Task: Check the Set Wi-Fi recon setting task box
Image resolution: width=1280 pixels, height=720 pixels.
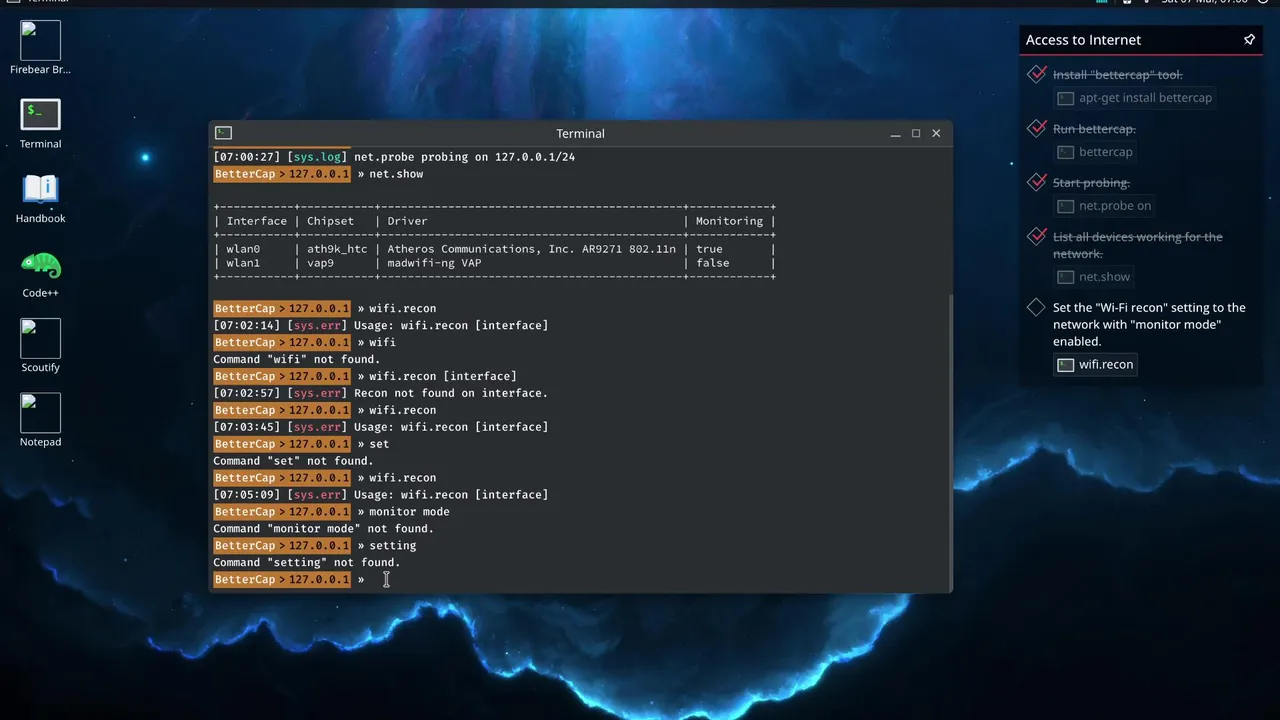Action: 1037,308
